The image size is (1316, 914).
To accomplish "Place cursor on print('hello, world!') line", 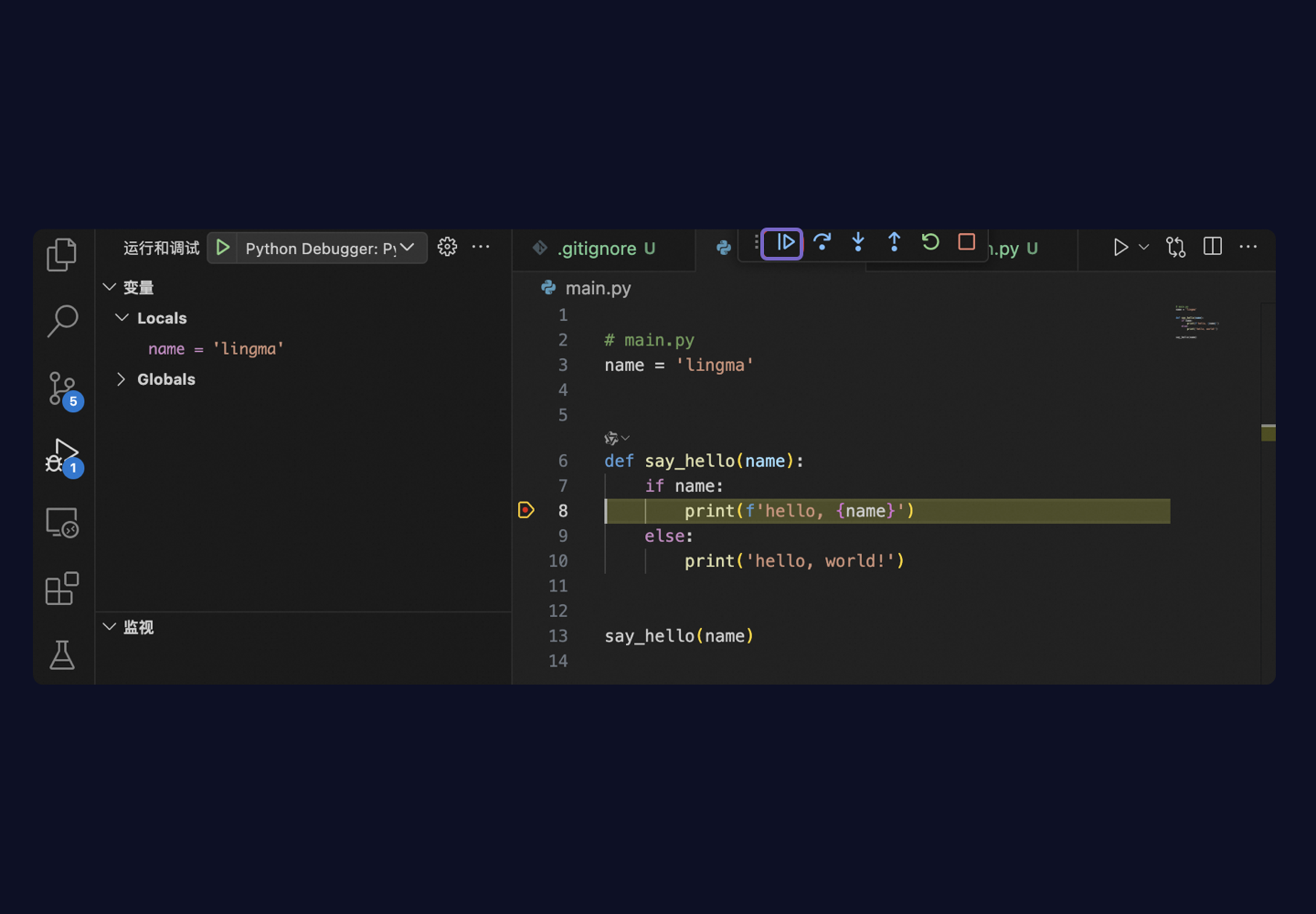I will 794,561.
